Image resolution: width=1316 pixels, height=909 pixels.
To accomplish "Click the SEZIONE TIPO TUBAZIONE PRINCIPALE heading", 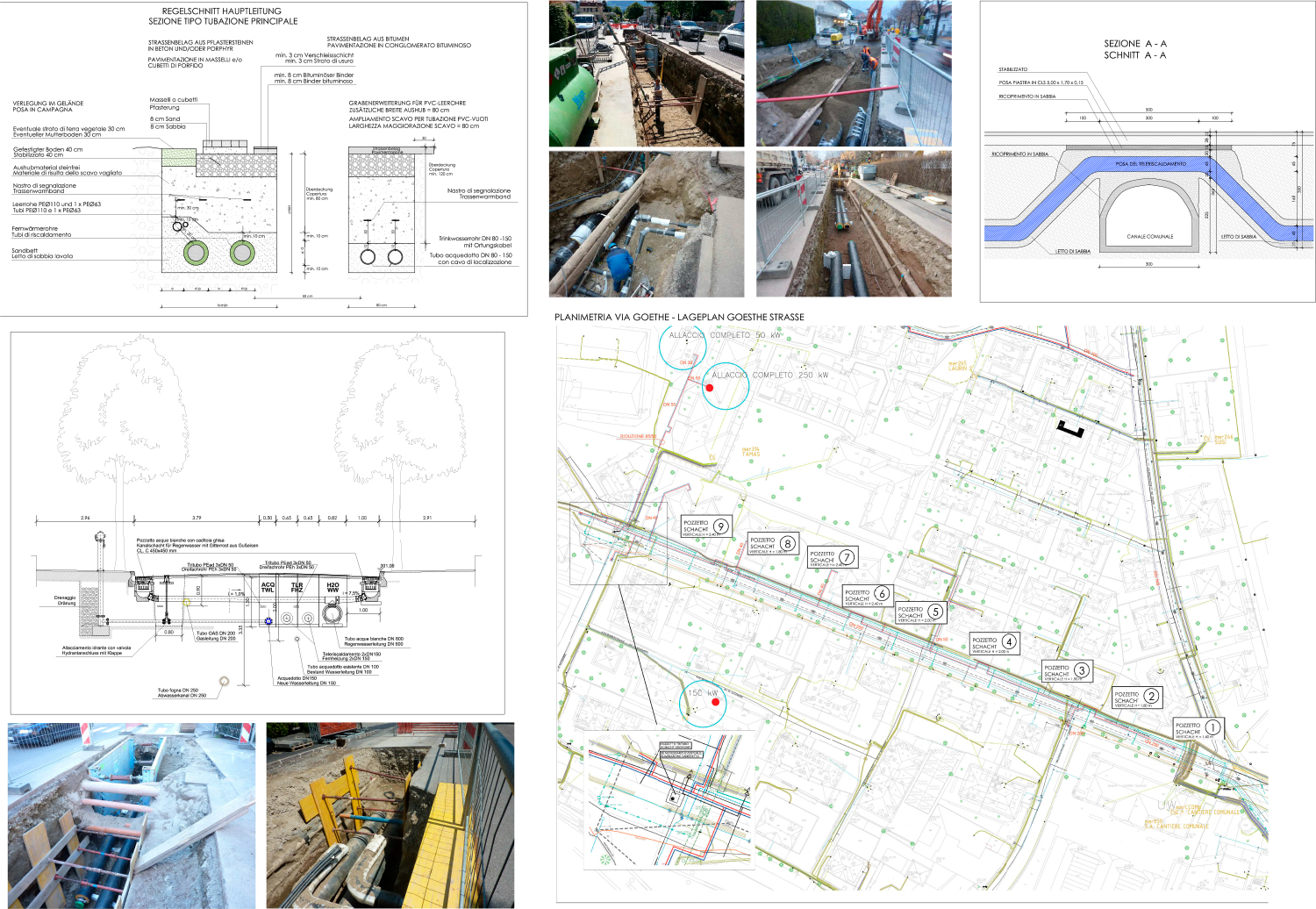I will point(223,21).
